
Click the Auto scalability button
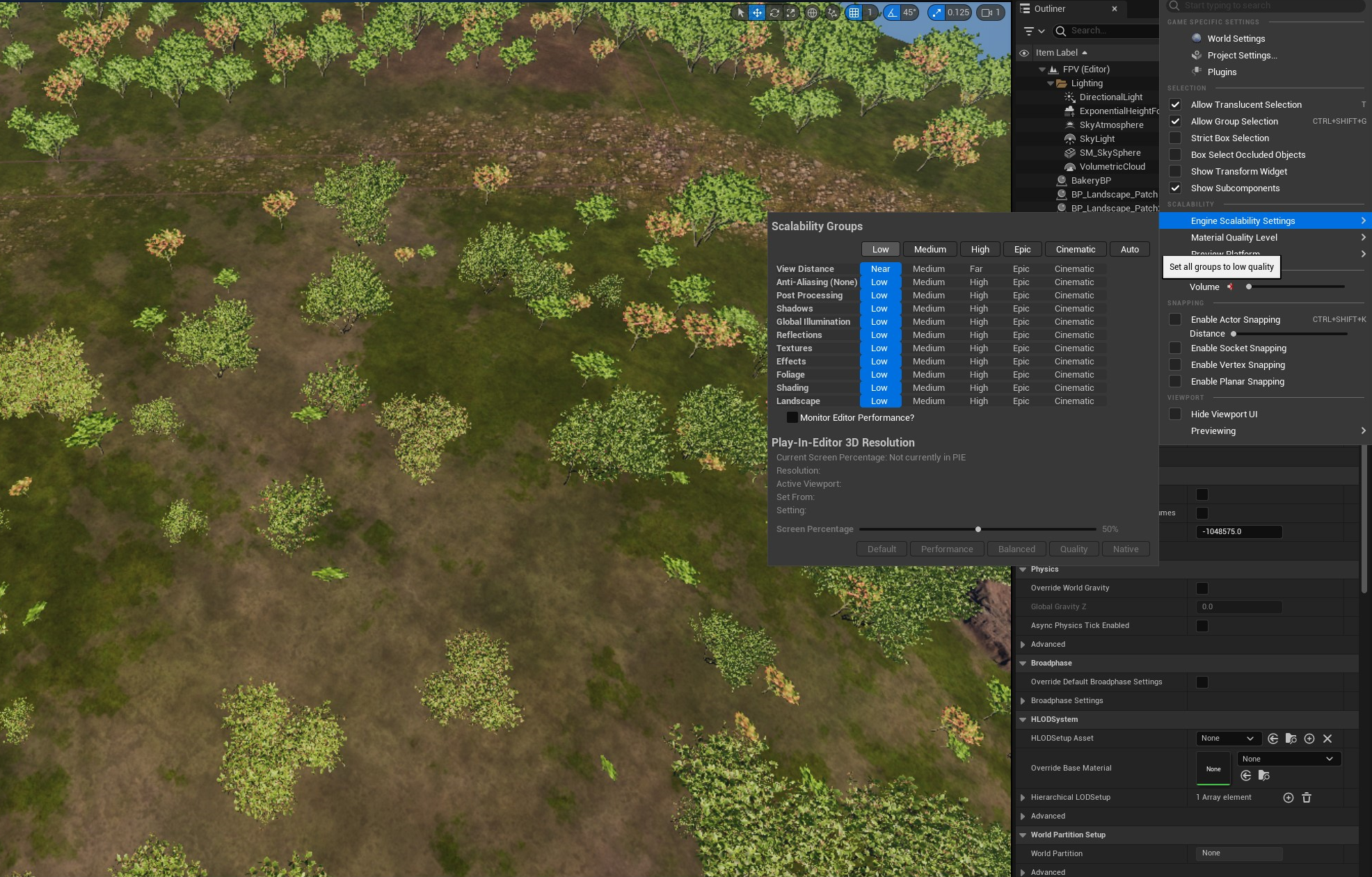(x=1129, y=250)
